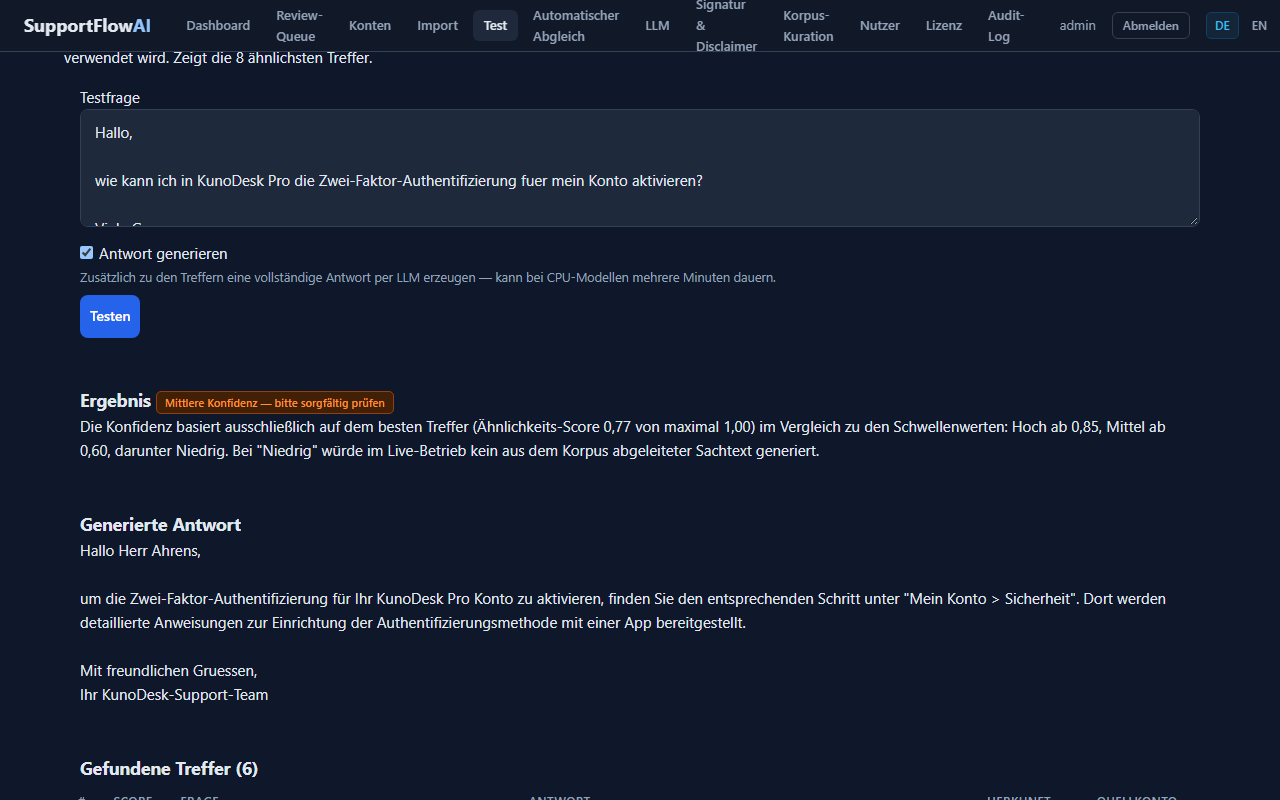Open the Import page
The image size is (1280, 800).
tap(437, 26)
